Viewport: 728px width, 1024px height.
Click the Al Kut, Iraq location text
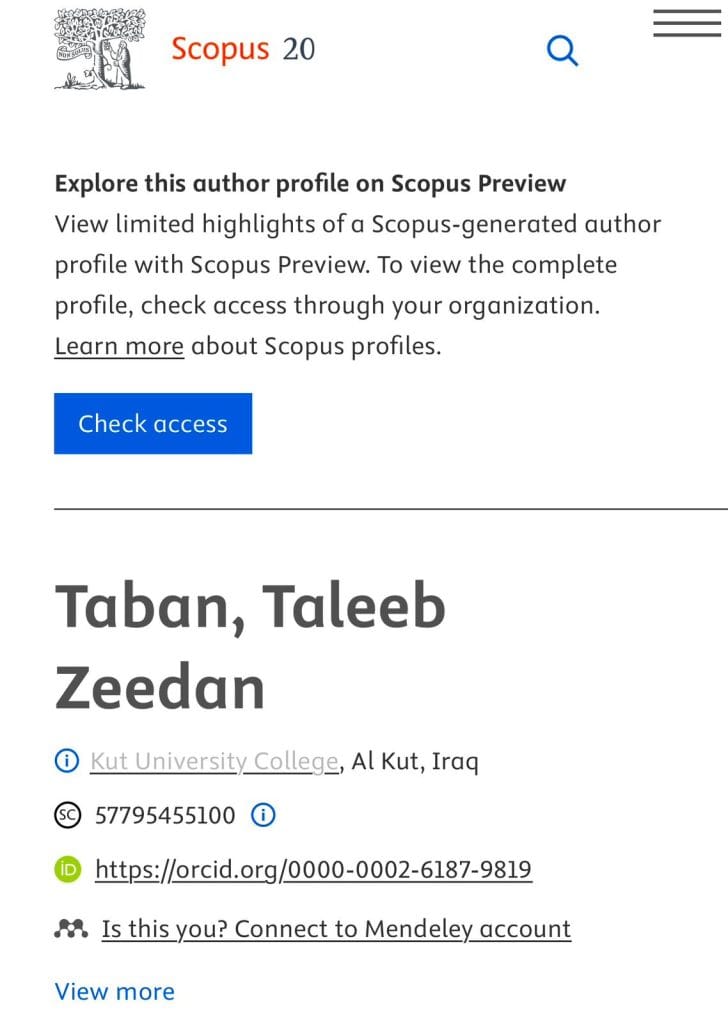click(415, 762)
